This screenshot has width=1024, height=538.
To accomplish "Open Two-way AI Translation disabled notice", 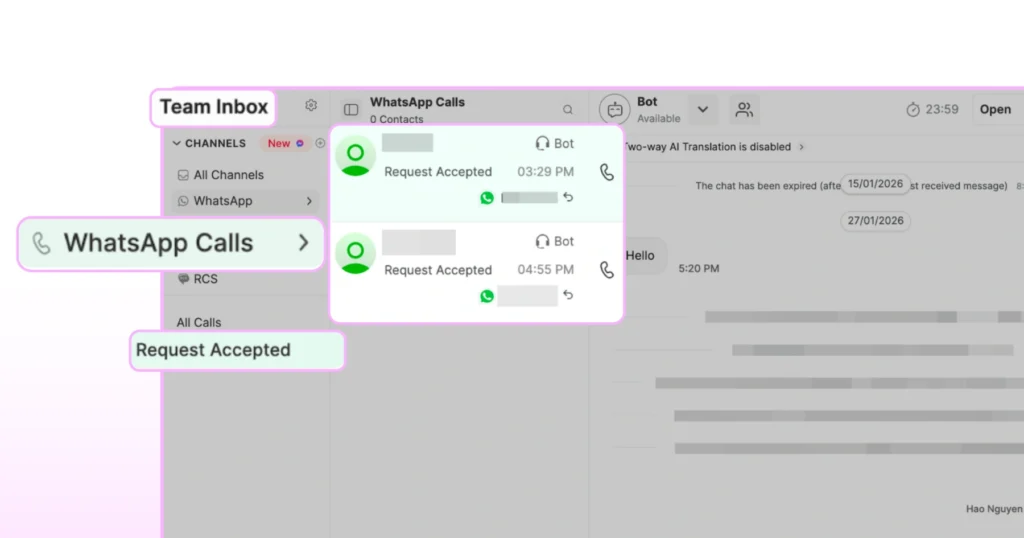I will pyautogui.click(x=713, y=147).
